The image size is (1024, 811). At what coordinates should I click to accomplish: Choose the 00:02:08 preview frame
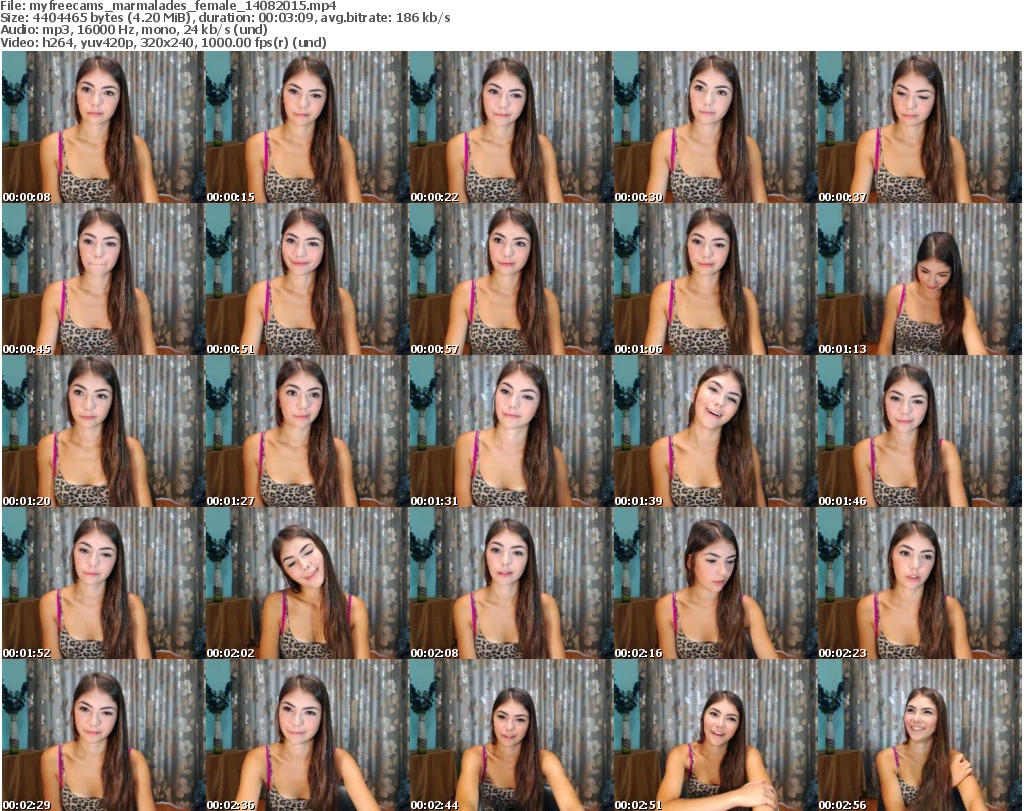click(511, 583)
